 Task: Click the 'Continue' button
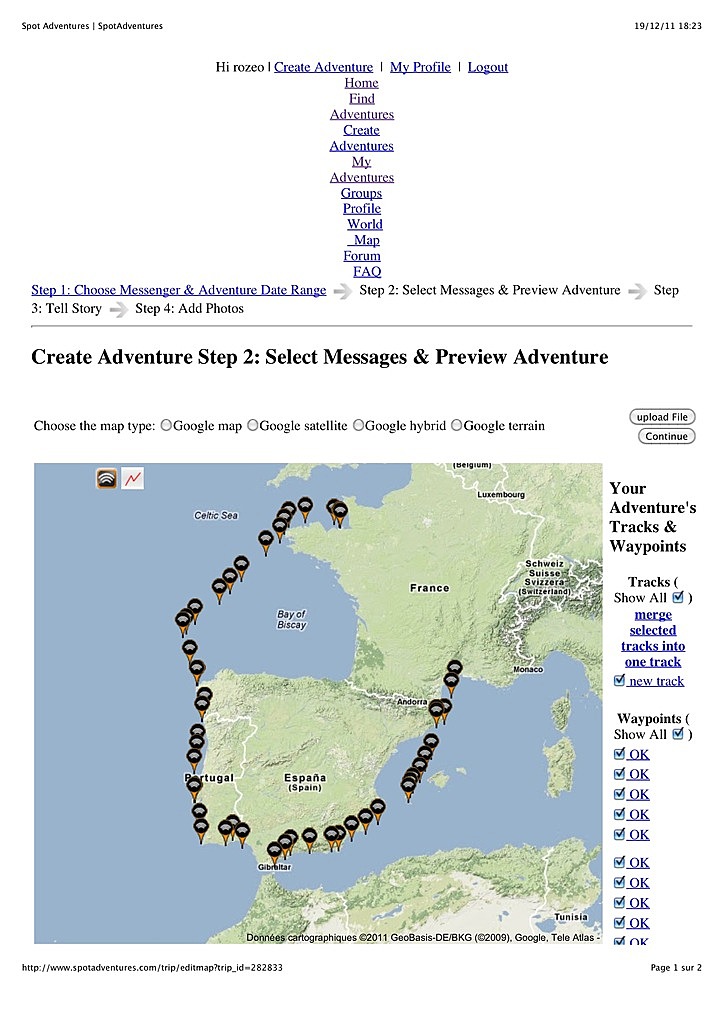coord(667,436)
